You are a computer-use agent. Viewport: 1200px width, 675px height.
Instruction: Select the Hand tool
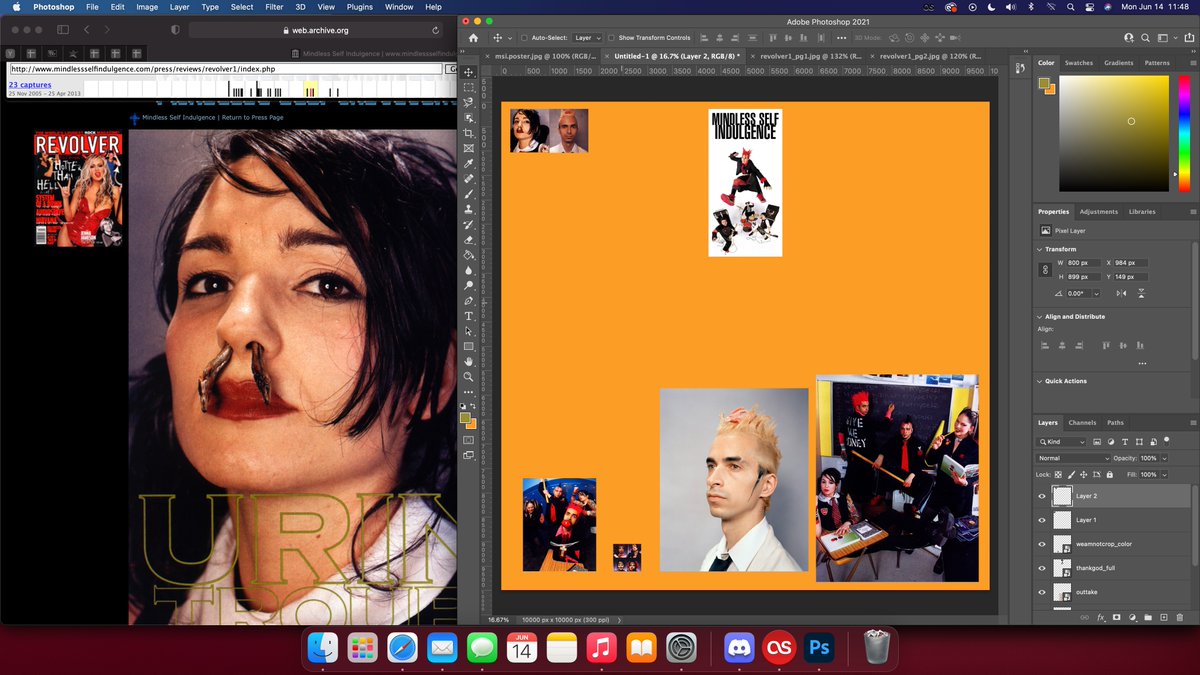pyautogui.click(x=469, y=361)
